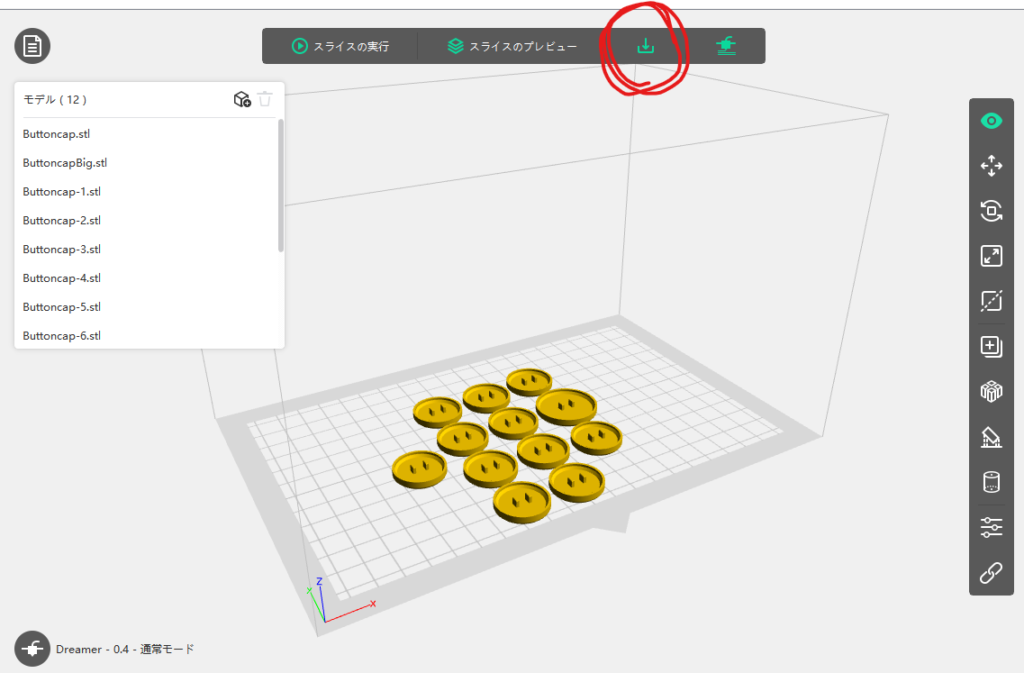1024x673 pixels.
Task: Click the supports tool icon
Action: [x=991, y=437]
